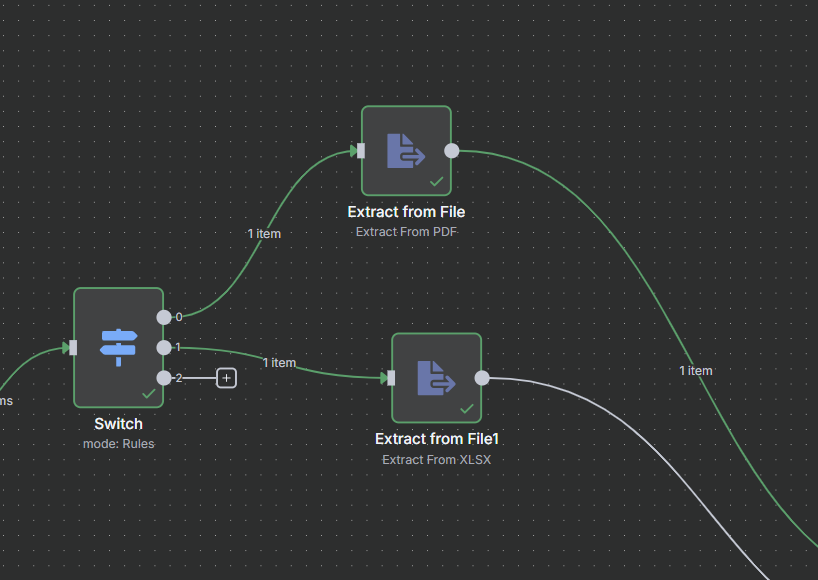The height and width of the screenshot is (580, 818).
Task: Select output port 1 of the Switch
Action: click(163, 347)
